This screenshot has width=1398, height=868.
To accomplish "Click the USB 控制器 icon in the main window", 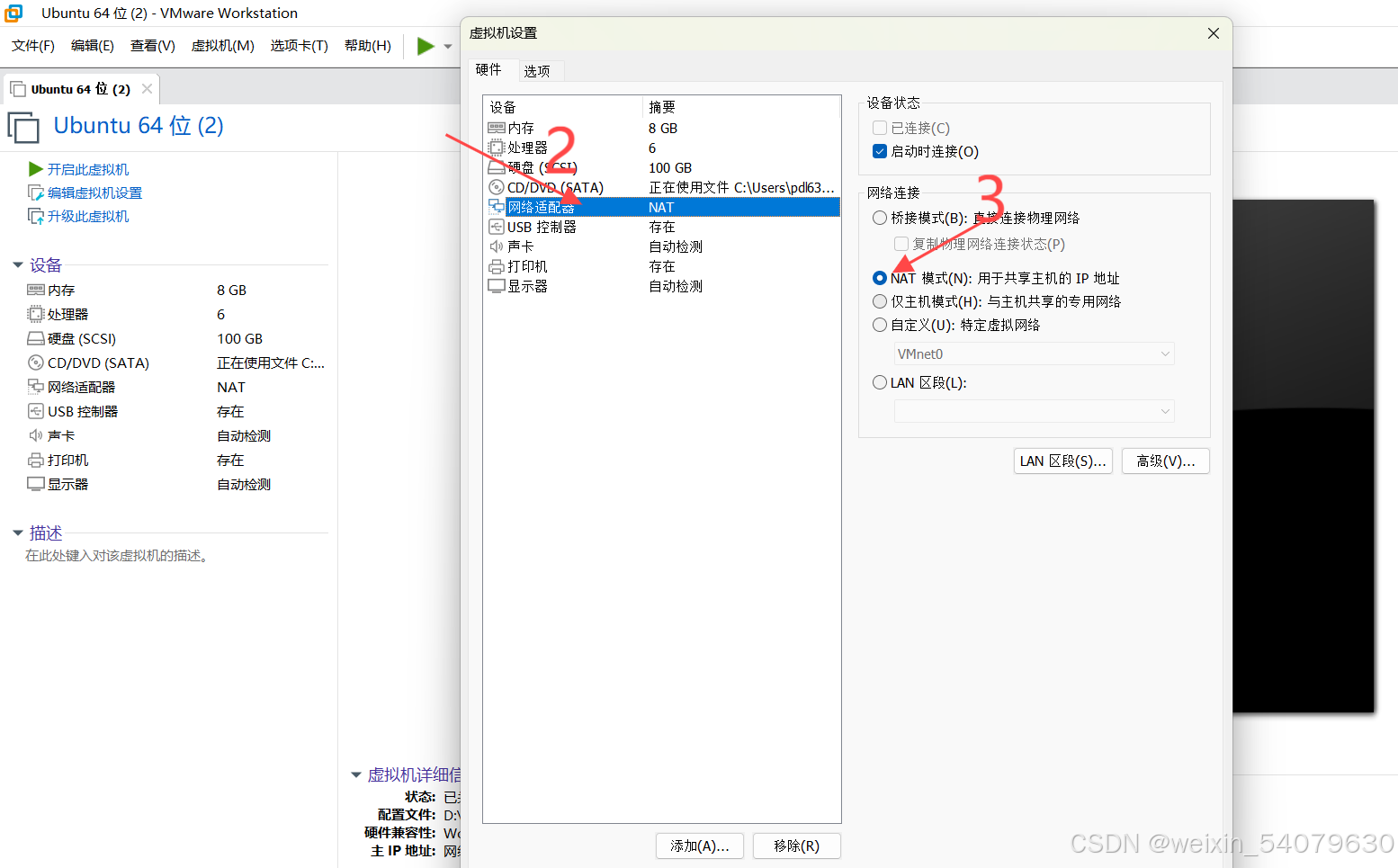I will pos(36,411).
